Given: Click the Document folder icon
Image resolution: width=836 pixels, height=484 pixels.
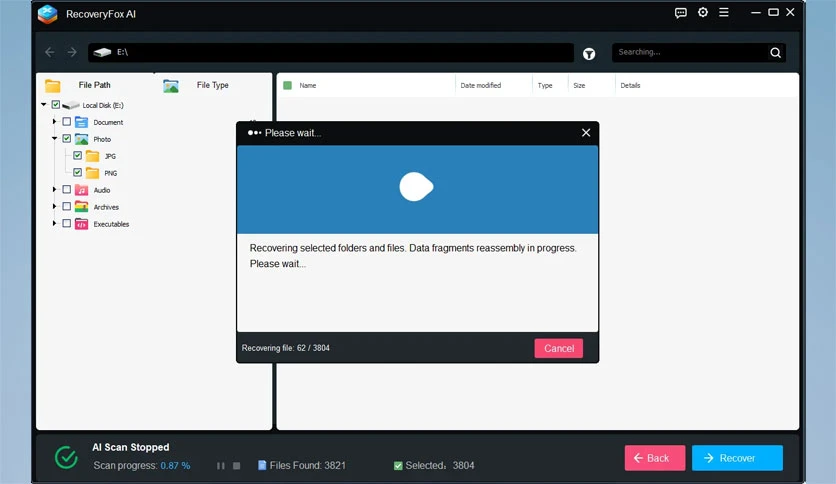Looking at the screenshot, I should click(81, 122).
